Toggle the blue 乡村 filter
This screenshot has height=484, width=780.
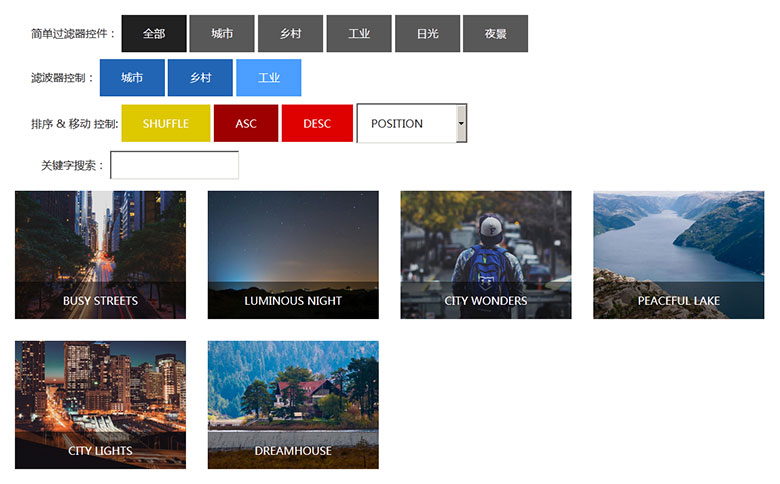(x=200, y=78)
